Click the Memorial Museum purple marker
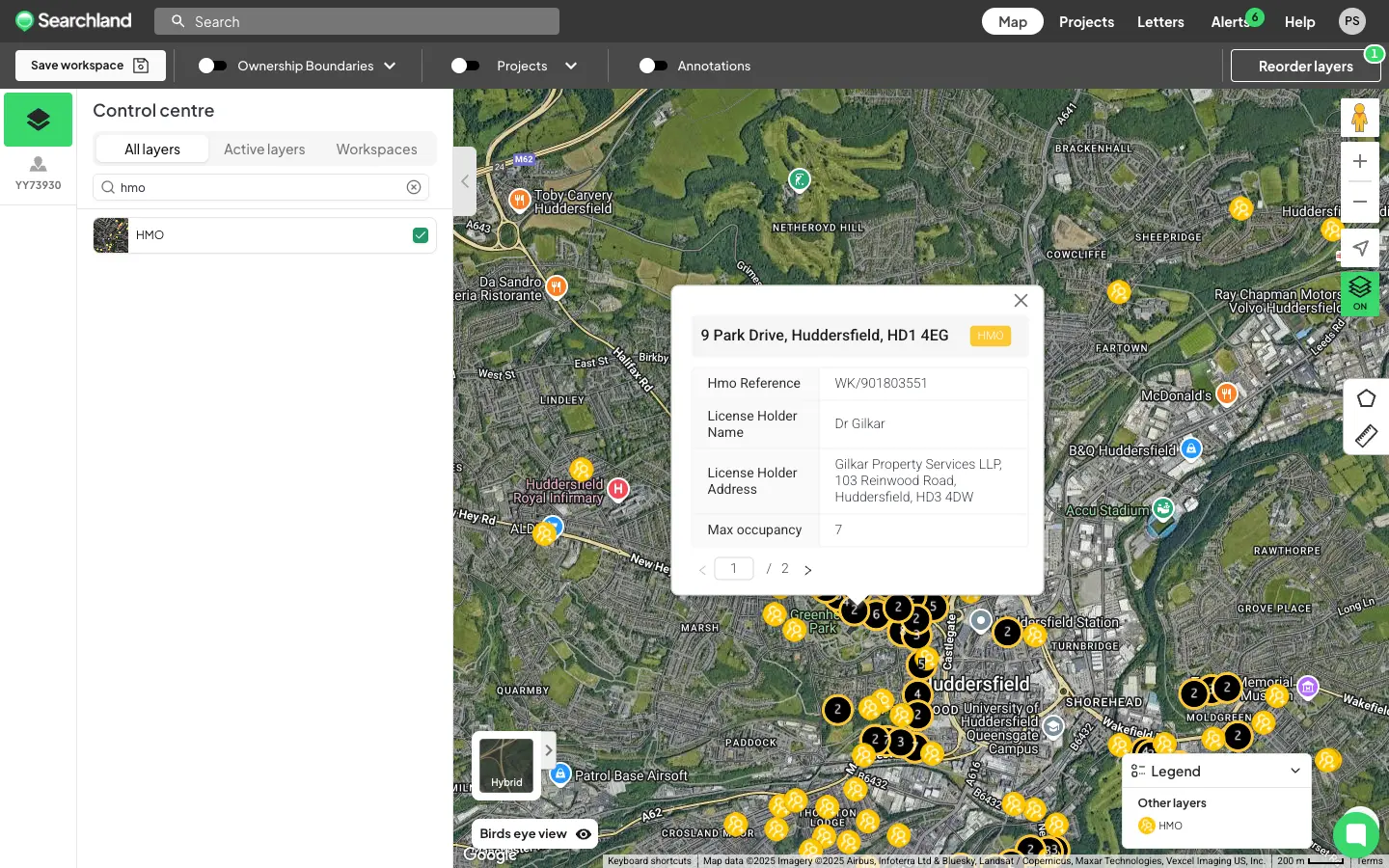1389x868 pixels. pos(1308,687)
